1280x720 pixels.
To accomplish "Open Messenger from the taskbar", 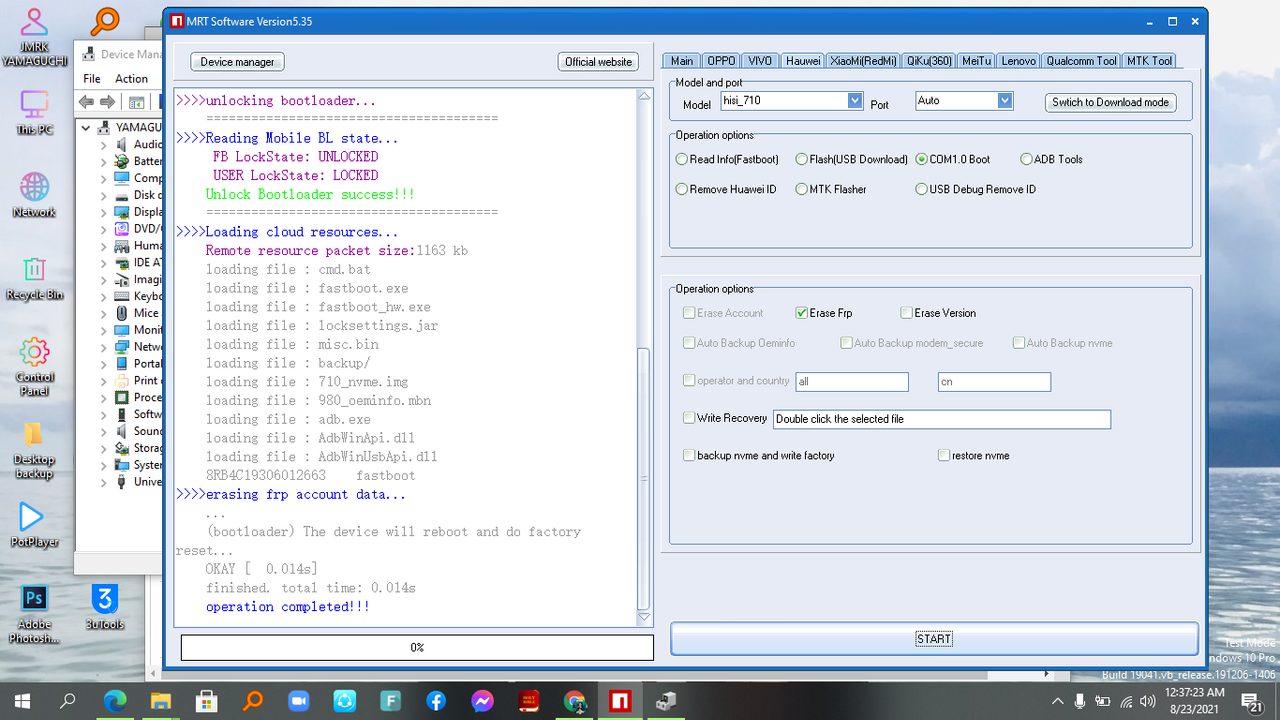I will point(482,701).
